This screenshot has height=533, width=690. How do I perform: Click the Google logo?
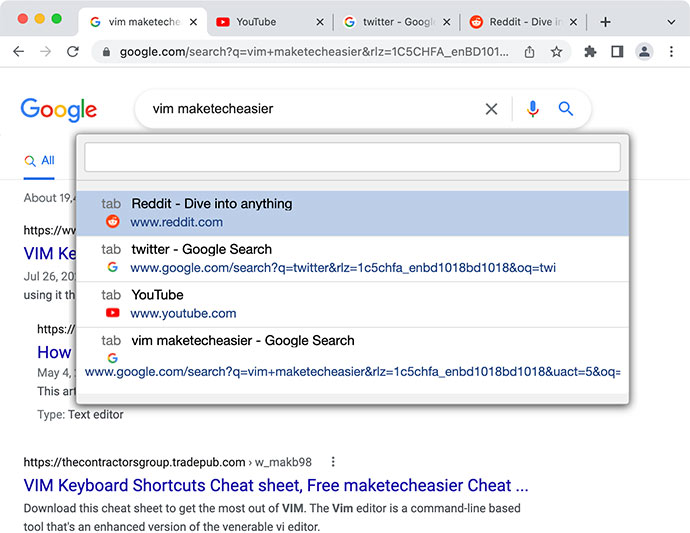click(x=59, y=110)
